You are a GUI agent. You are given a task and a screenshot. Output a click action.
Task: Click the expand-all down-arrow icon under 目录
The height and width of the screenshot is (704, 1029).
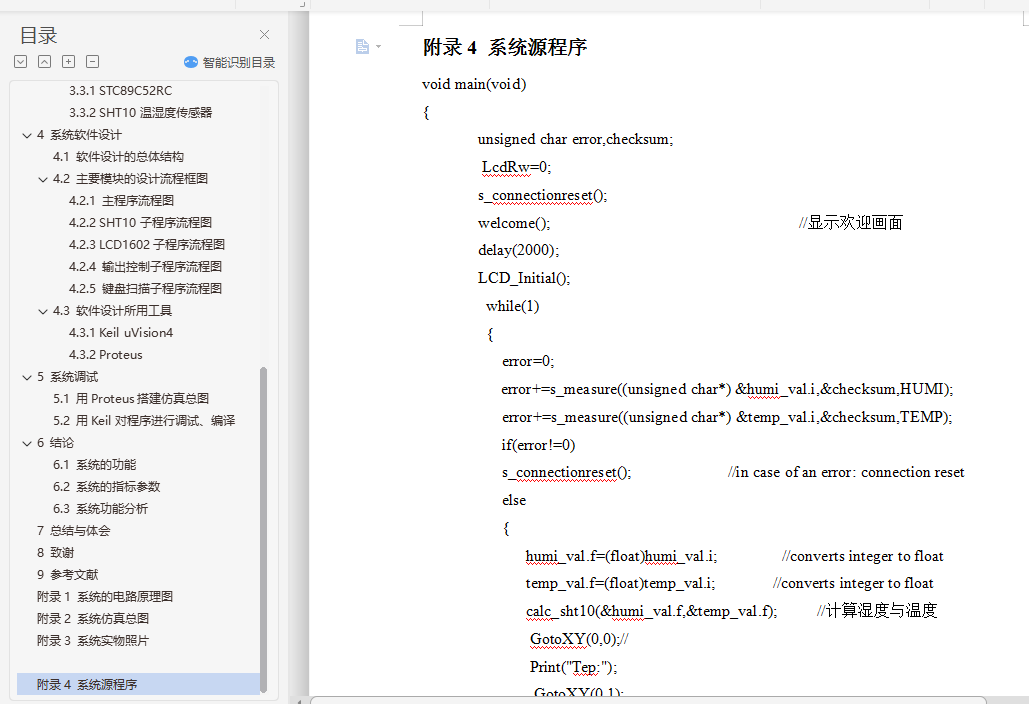[21, 62]
